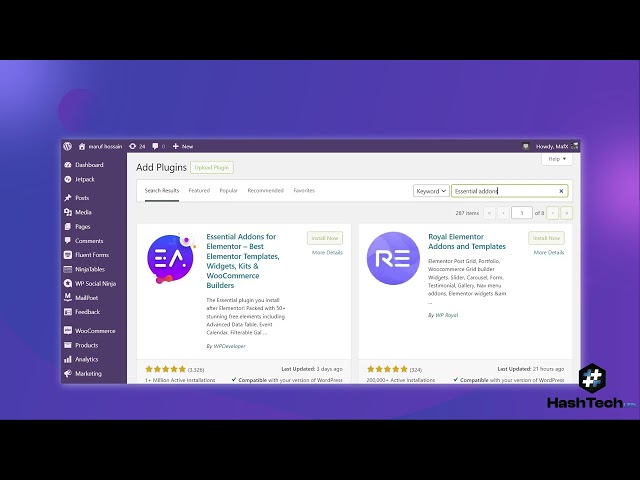The image size is (640, 480).
Task: Go to the previous results page
Action: (x=503, y=213)
